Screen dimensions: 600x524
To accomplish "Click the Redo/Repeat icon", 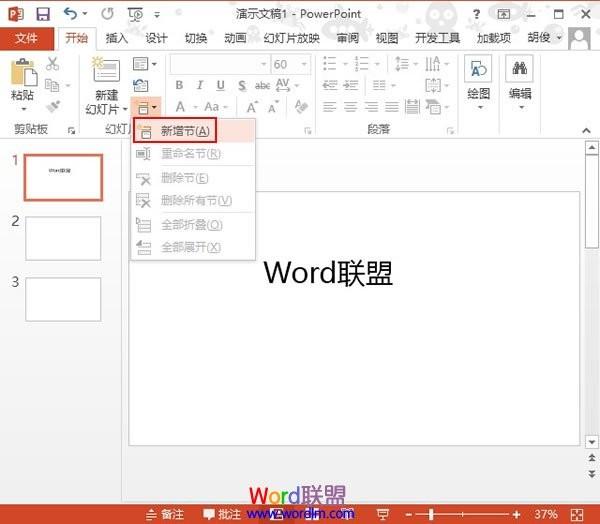I will (107, 14).
